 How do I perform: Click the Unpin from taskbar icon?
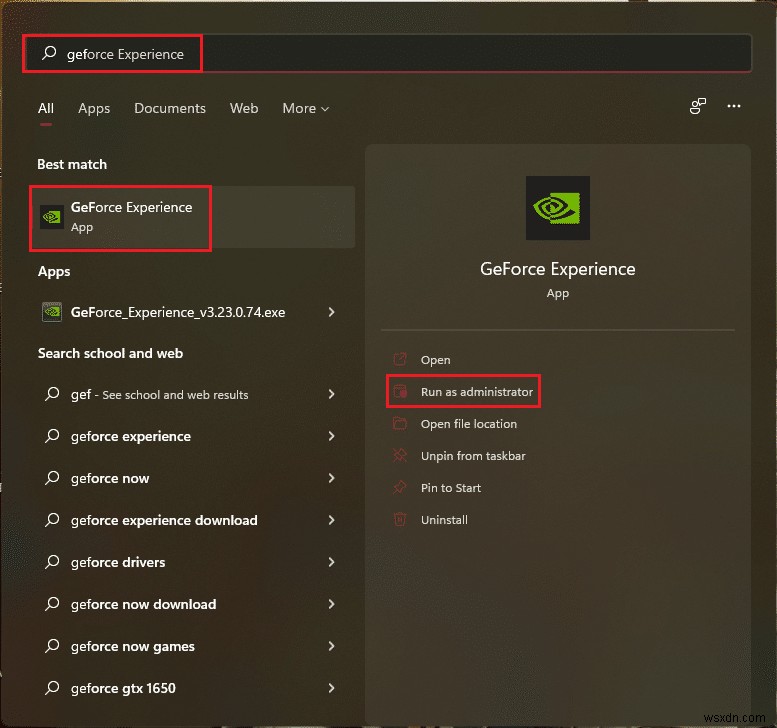tap(400, 456)
